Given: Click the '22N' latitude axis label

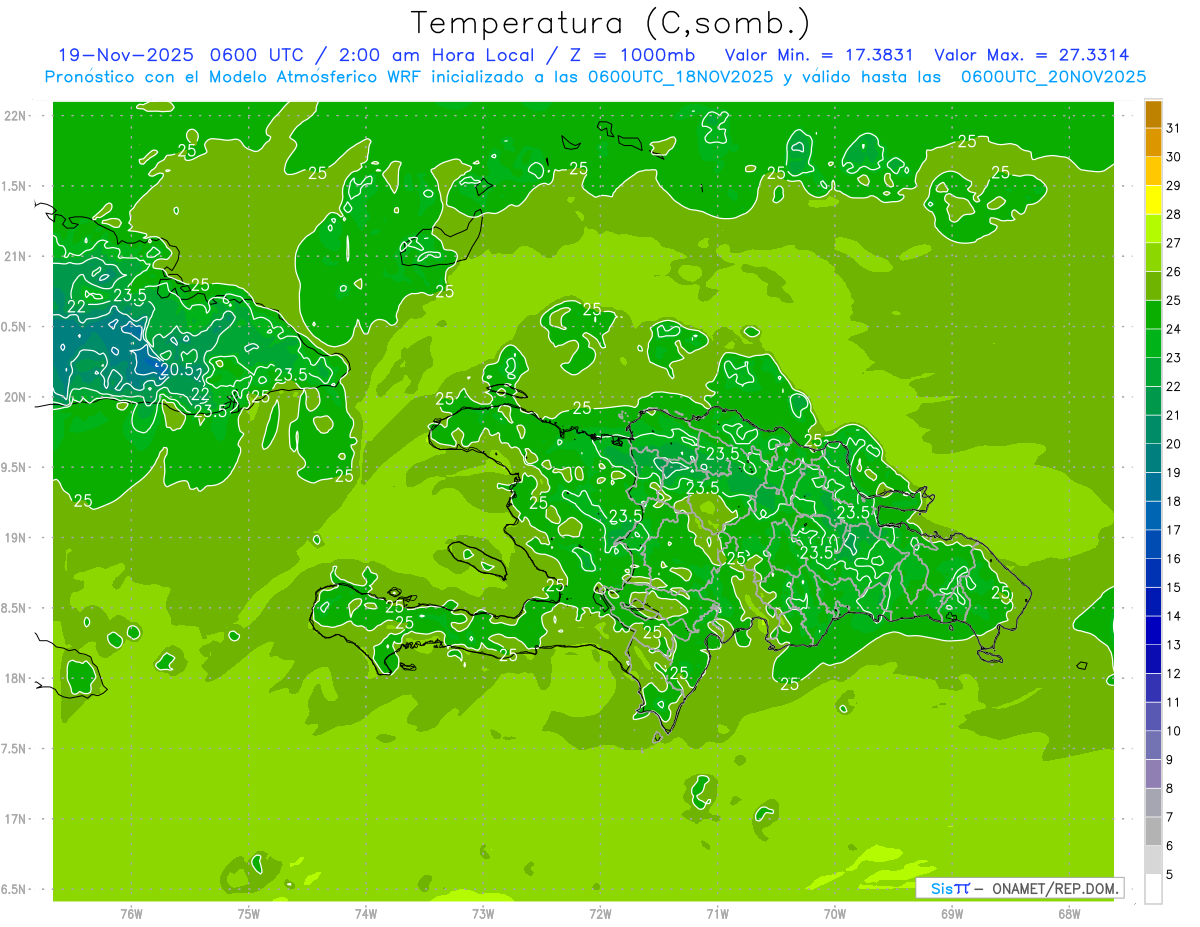Looking at the screenshot, I should 15,116.
